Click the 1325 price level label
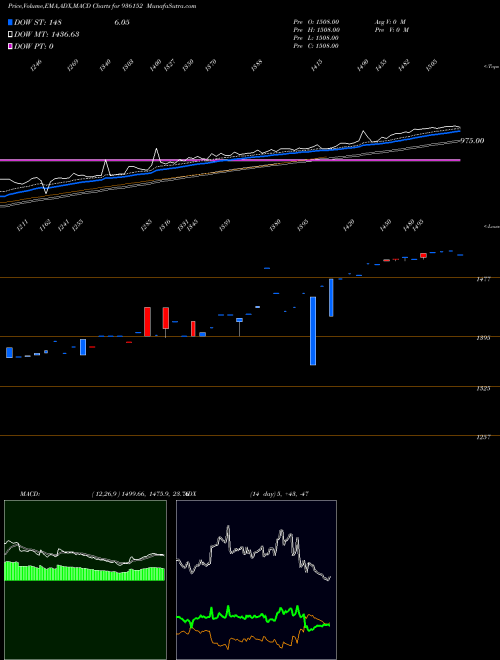The width and height of the screenshot is (500, 660). [x=484, y=389]
